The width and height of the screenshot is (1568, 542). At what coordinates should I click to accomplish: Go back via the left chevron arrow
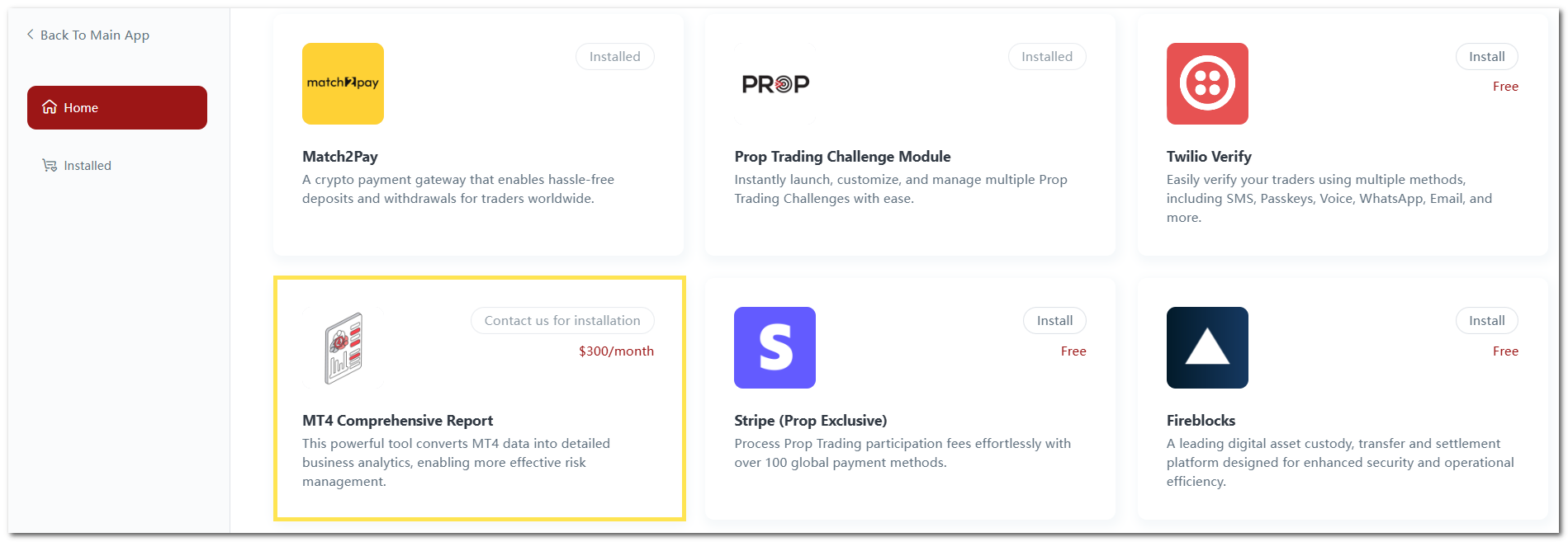(x=31, y=35)
